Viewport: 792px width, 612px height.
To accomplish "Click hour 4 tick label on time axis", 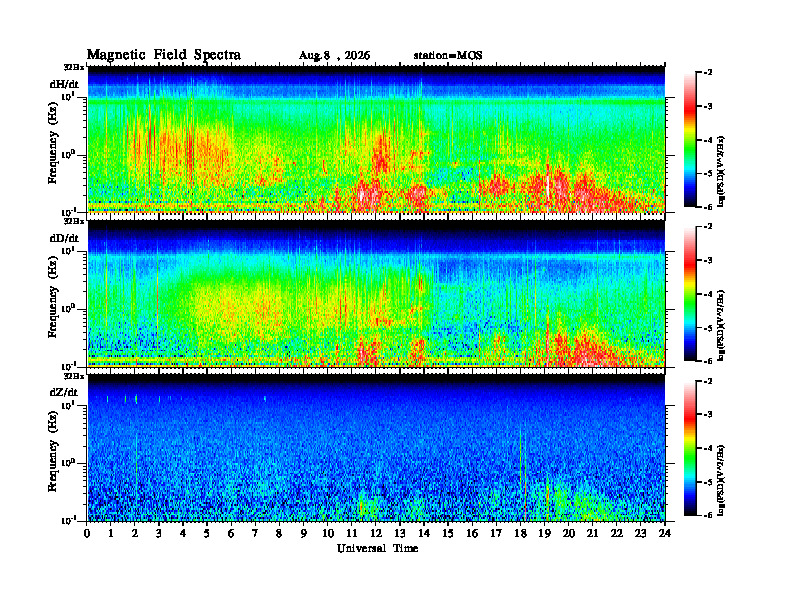I will (183, 534).
